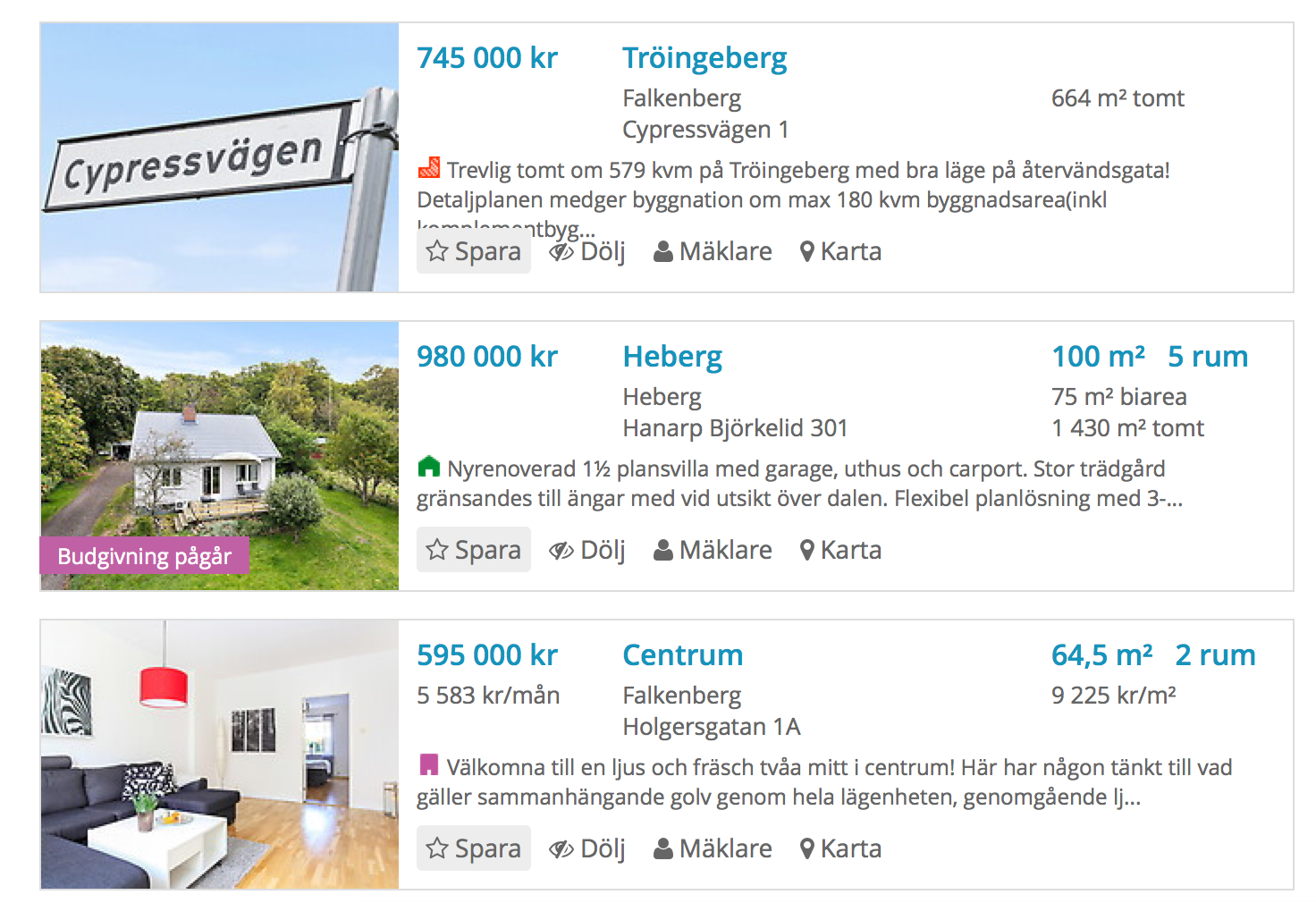Save the Heberg listing with Spara
This screenshot has height=903, width=1316.
point(474,550)
